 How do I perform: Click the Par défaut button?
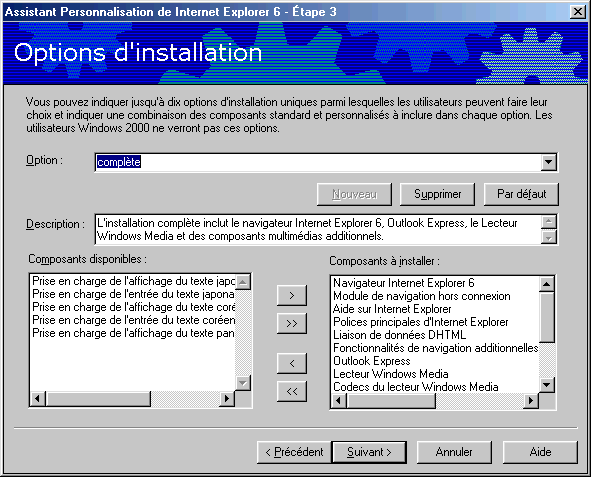pos(521,194)
